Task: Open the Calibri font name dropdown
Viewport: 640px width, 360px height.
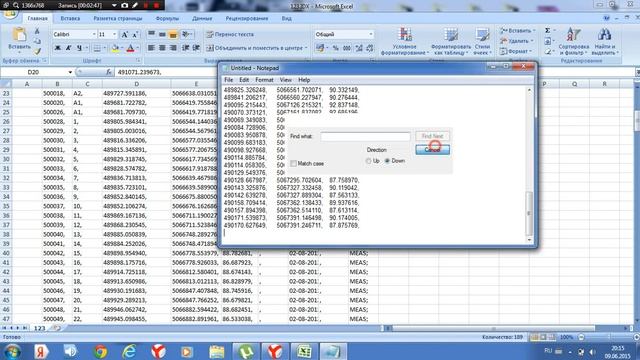Action: click(94, 35)
